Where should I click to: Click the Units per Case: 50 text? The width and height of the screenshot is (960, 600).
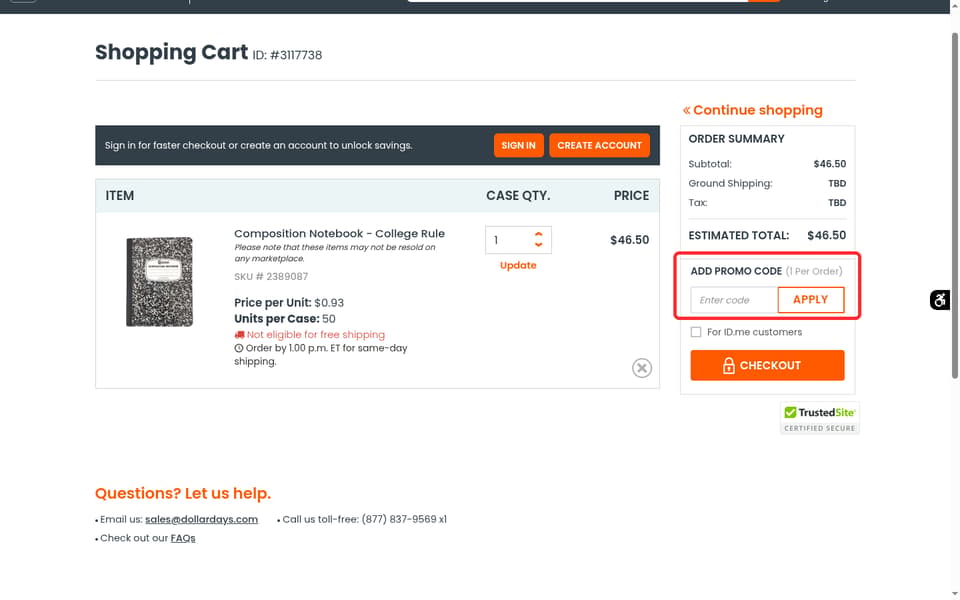click(x=285, y=319)
